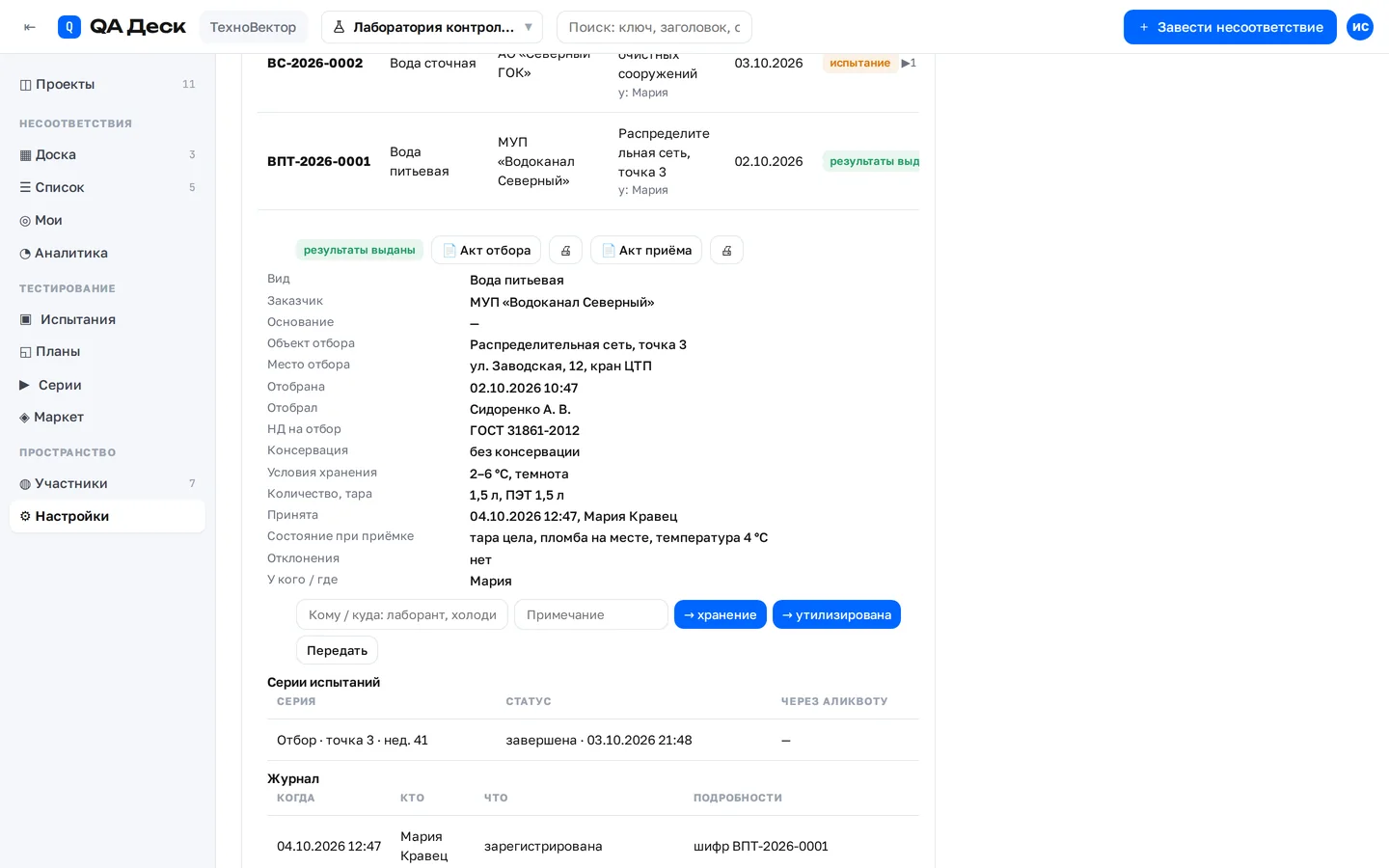
Task: Move the sample to хранение
Action: (x=721, y=615)
